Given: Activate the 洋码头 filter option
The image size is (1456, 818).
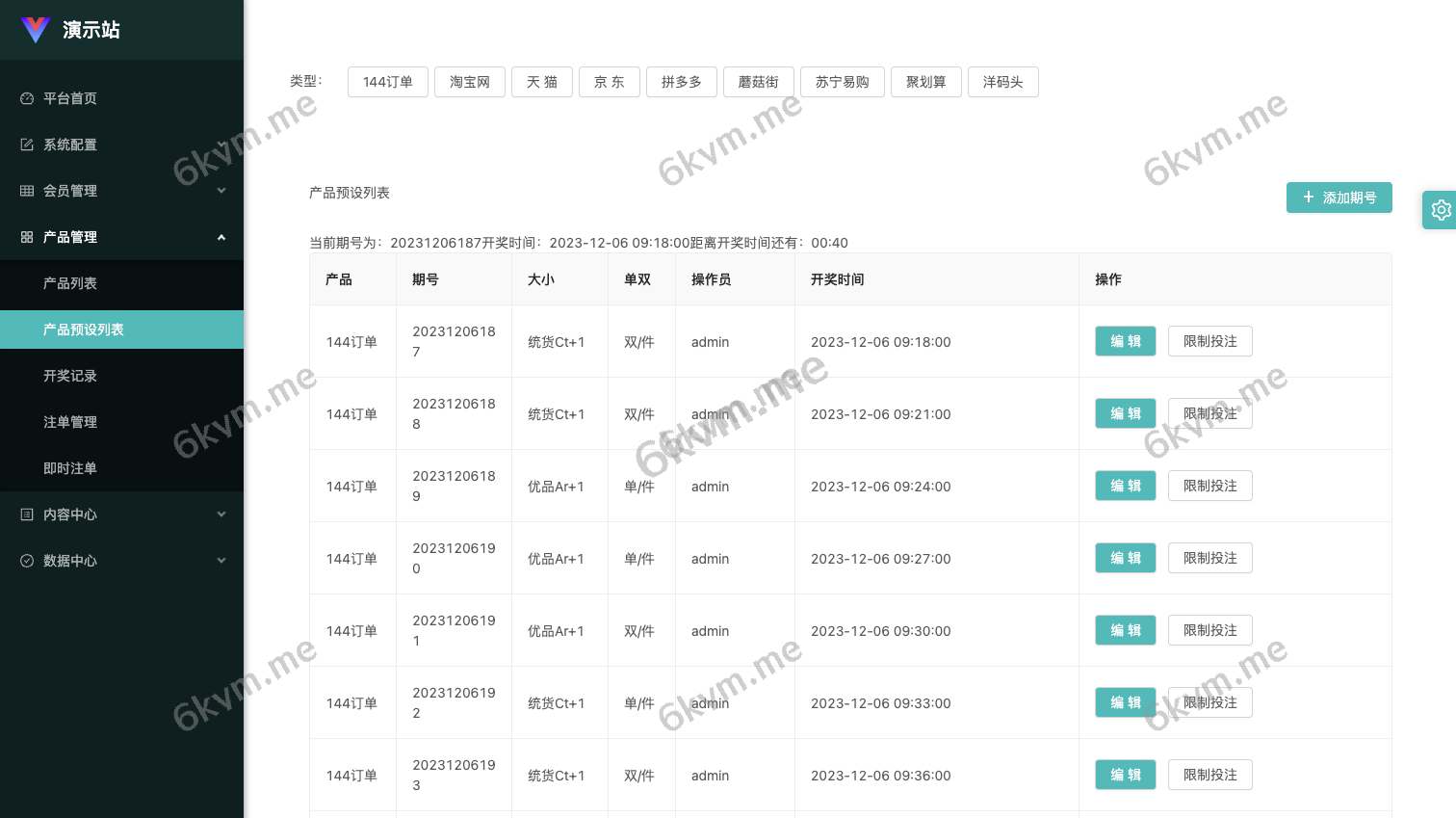Looking at the screenshot, I should (1002, 82).
